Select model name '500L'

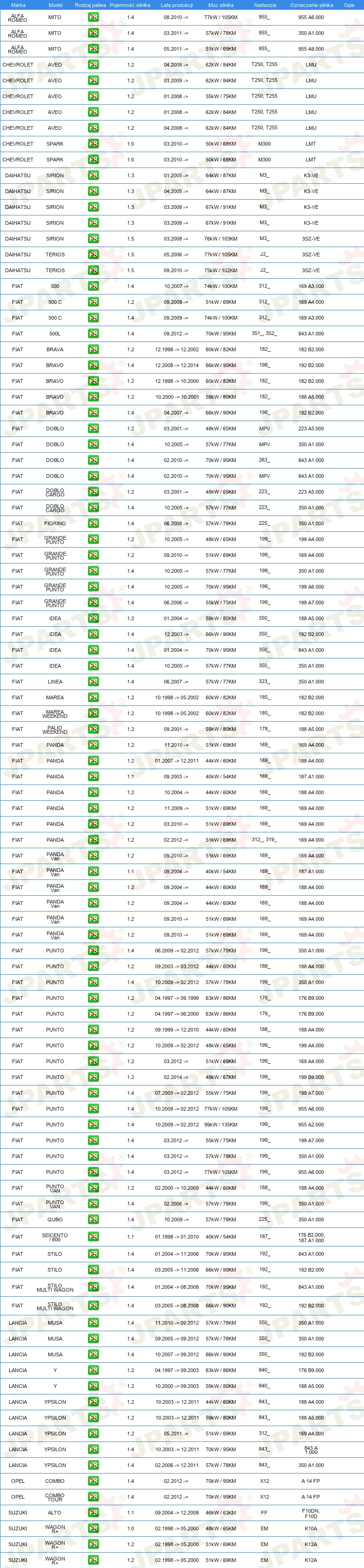pyautogui.click(x=55, y=334)
